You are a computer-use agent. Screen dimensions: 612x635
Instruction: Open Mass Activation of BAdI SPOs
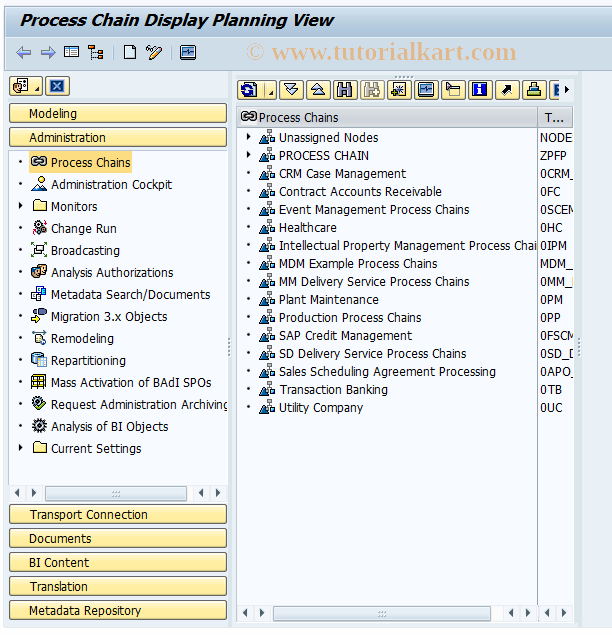tap(131, 383)
